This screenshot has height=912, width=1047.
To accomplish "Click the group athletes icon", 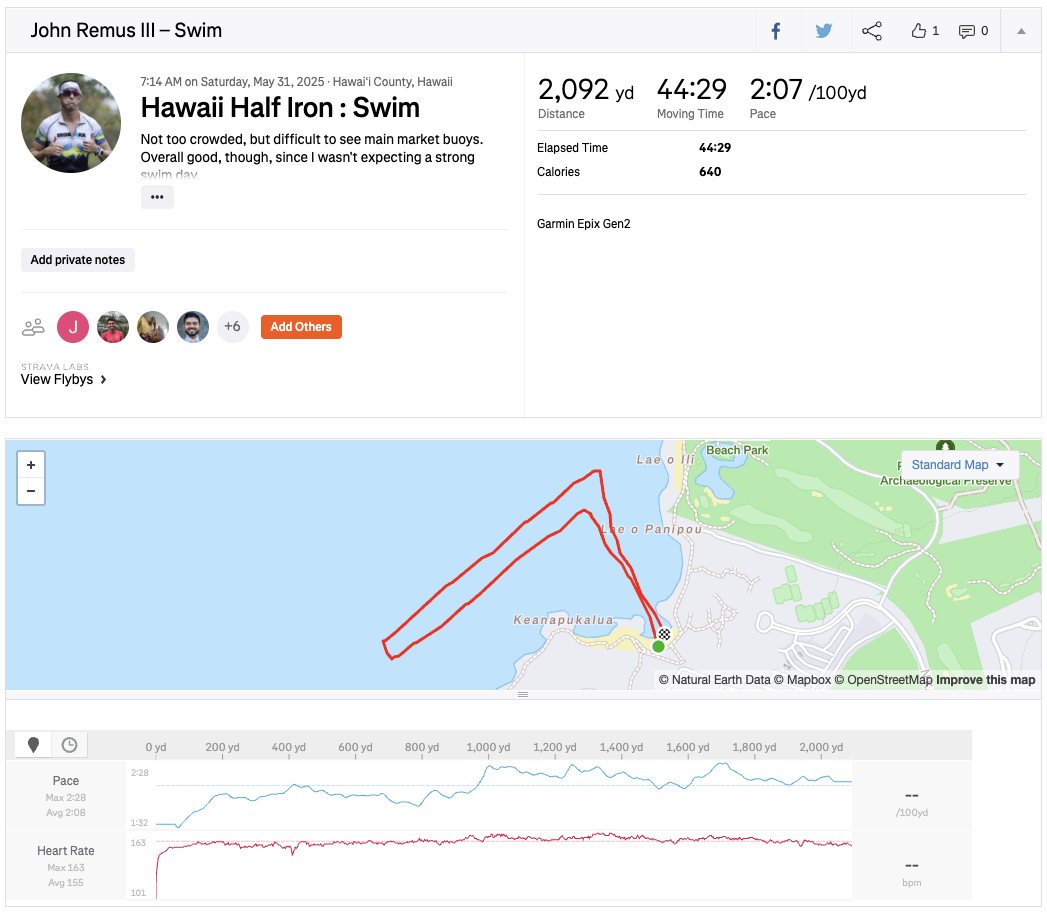I will 33,327.
